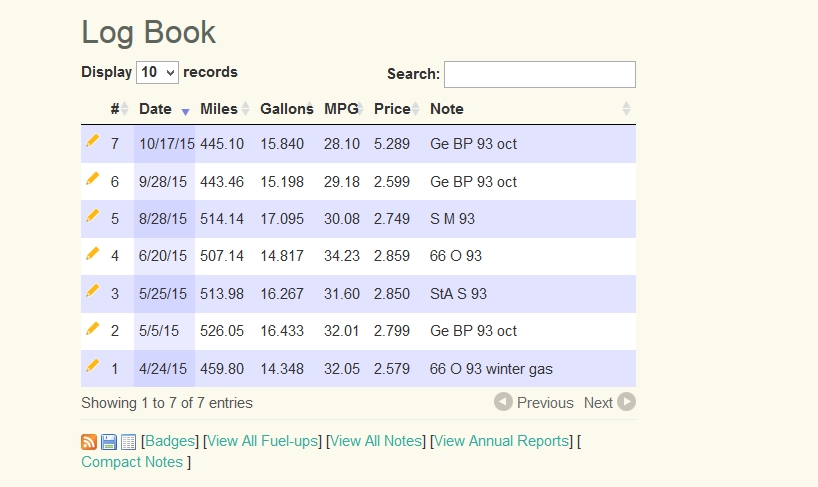Click miles value 514.14
The height and width of the screenshot is (487, 818).
pyautogui.click(x=222, y=219)
